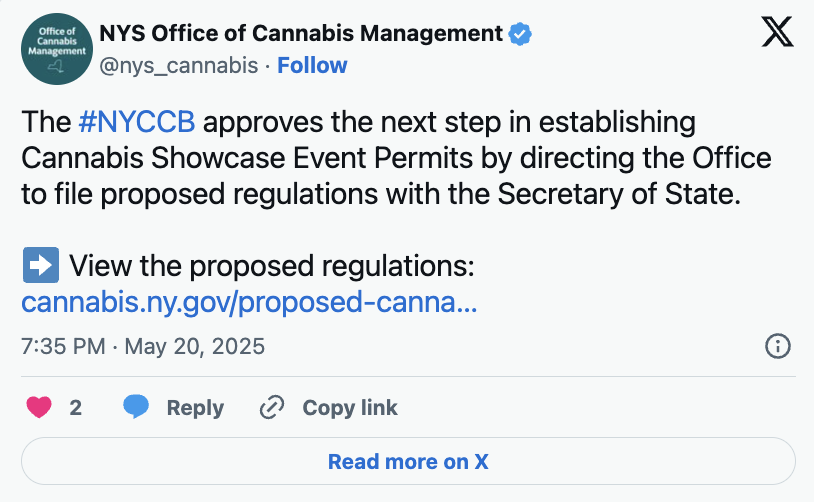Follow the nys_cannabis account
The image size is (814, 502).
[312, 66]
